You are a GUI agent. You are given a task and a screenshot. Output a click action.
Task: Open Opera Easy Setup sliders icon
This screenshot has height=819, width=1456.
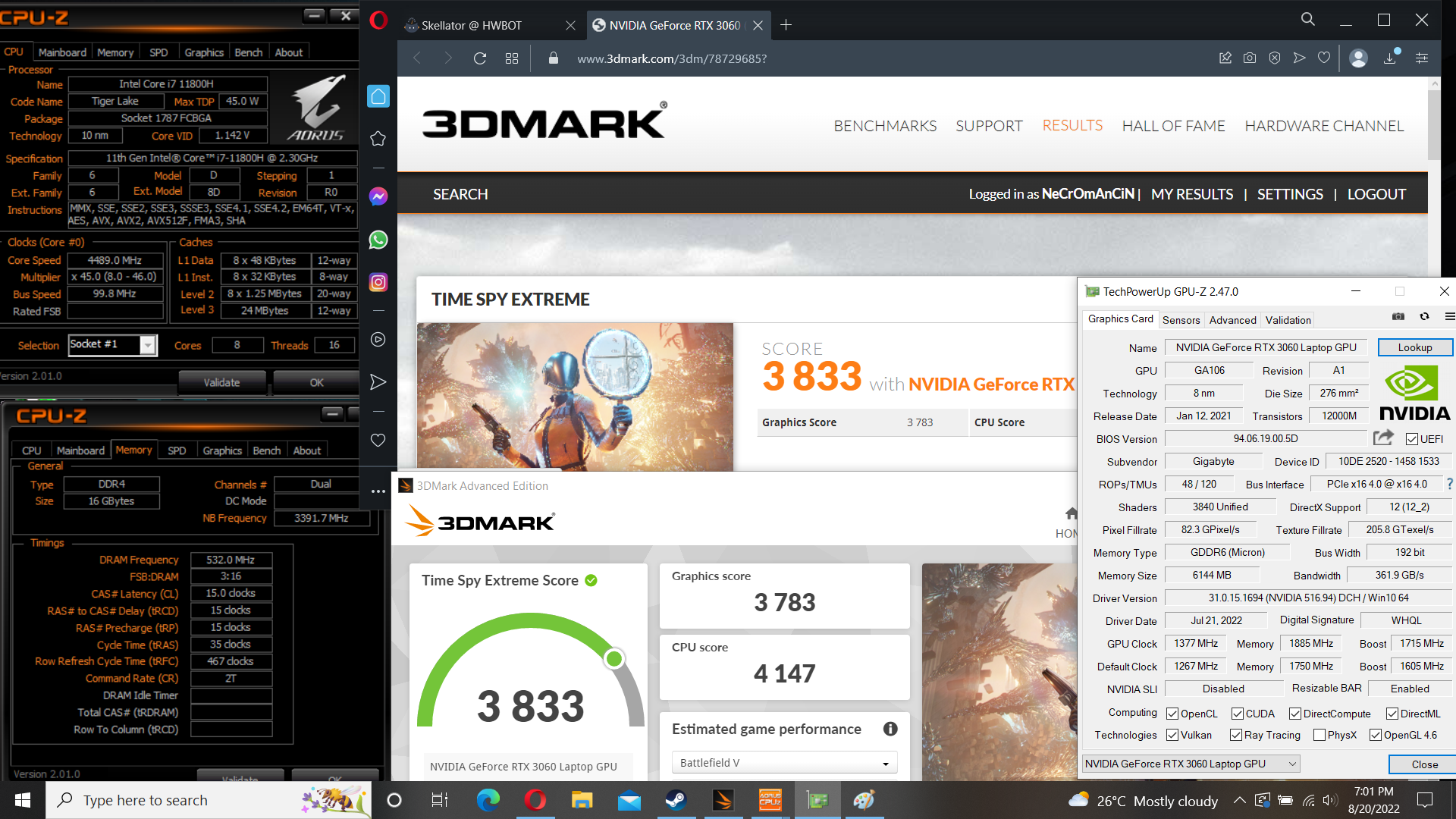click(1422, 58)
